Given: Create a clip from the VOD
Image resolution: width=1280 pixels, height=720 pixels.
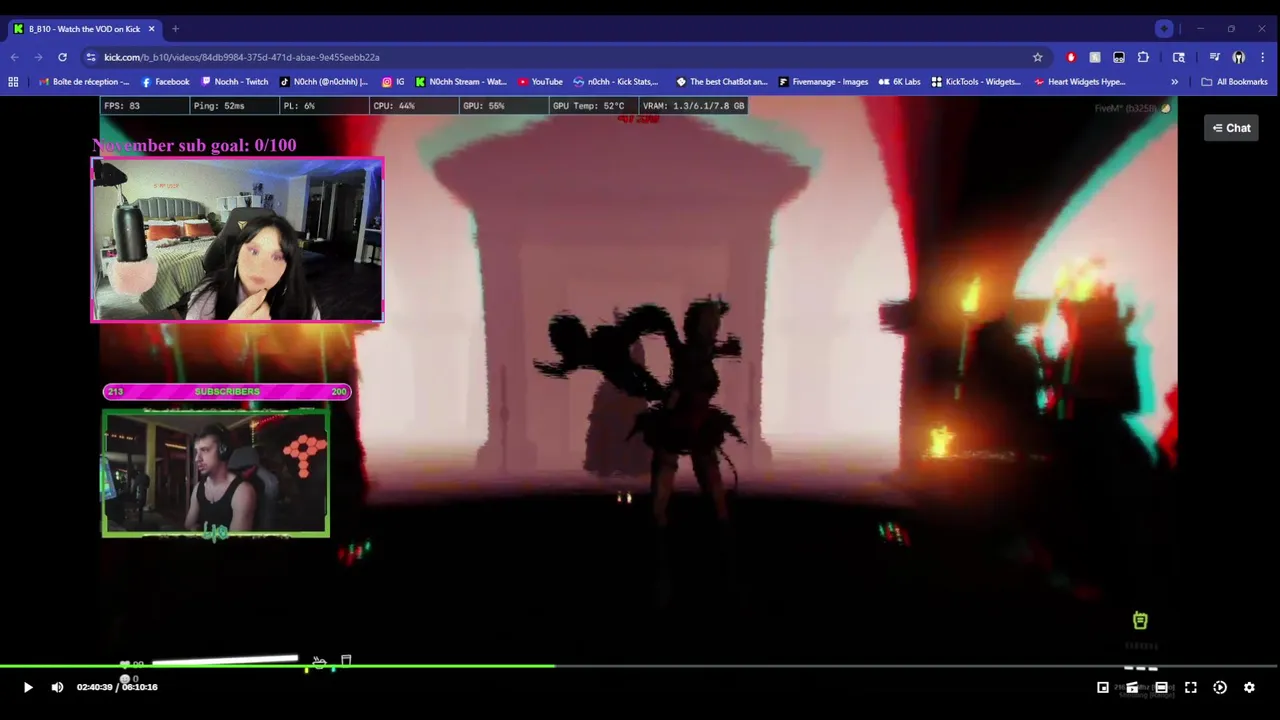Looking at the screenshot, I should (x=1132, y=687).
